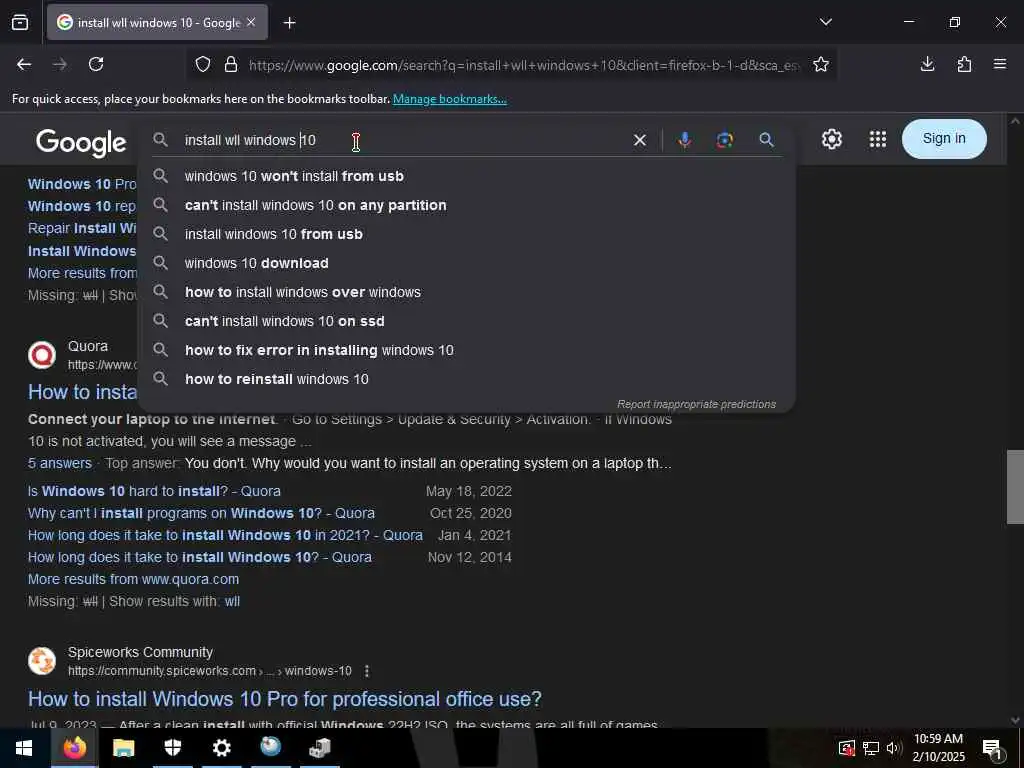Search by image with Google Lens
Viewport: 1024px width, 768px height.
(724, 140)
